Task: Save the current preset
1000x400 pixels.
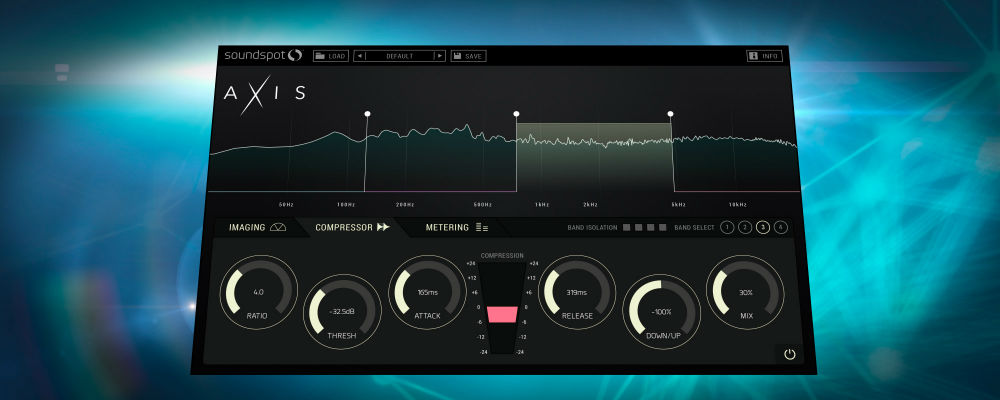Action: click(x=469, y=56)
